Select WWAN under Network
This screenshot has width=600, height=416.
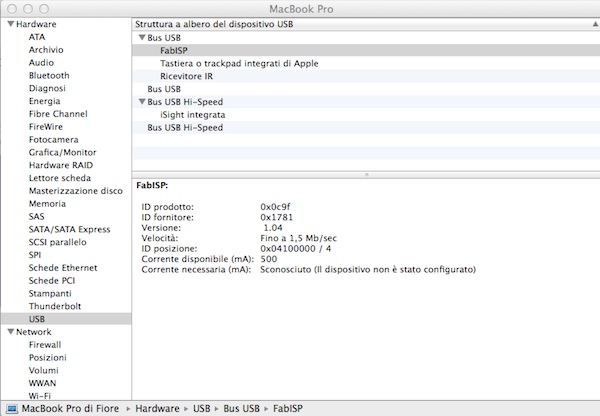pos(42,383)
